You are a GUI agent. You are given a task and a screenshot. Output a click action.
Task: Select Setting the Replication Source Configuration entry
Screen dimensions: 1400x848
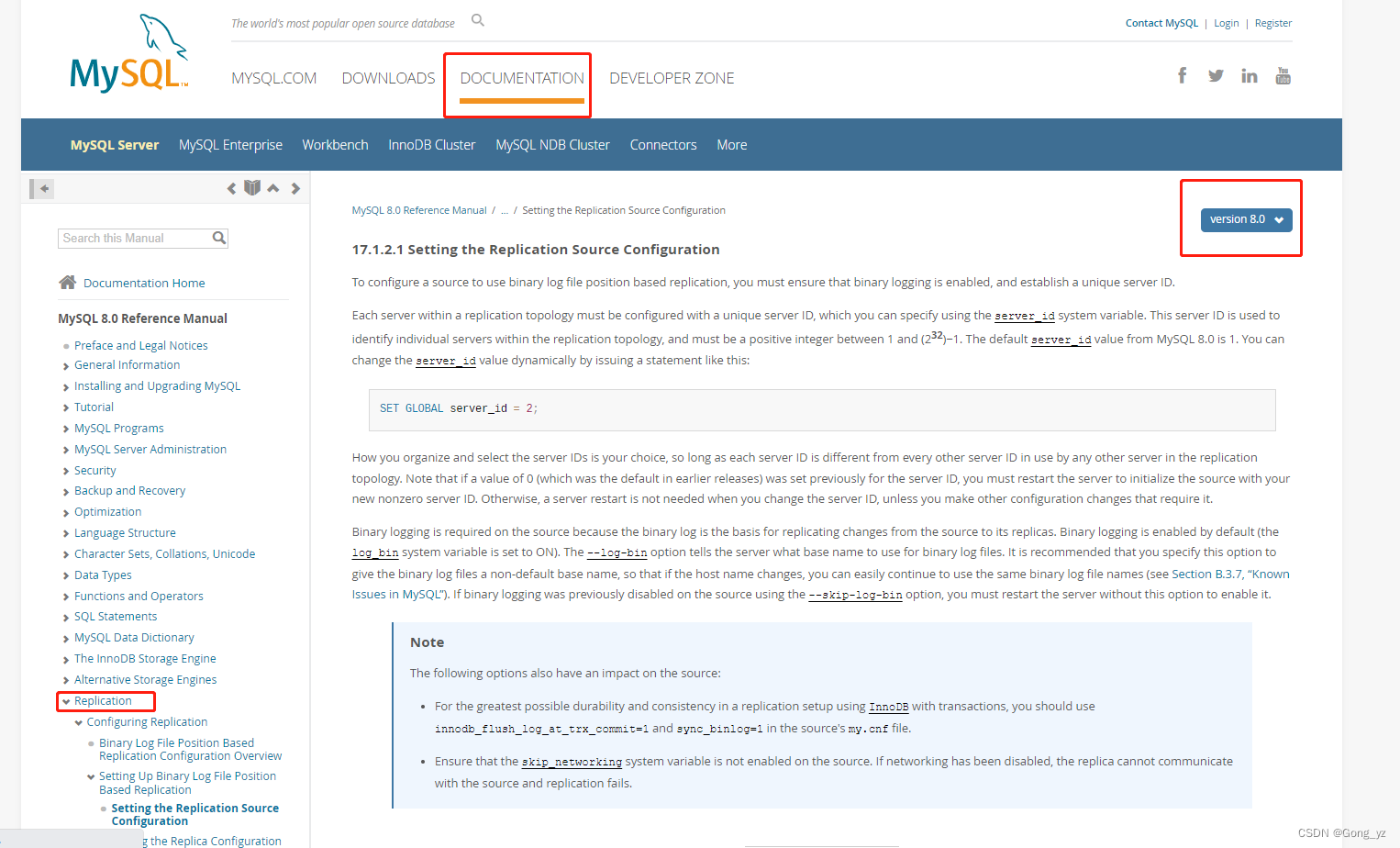coord(195,814)
